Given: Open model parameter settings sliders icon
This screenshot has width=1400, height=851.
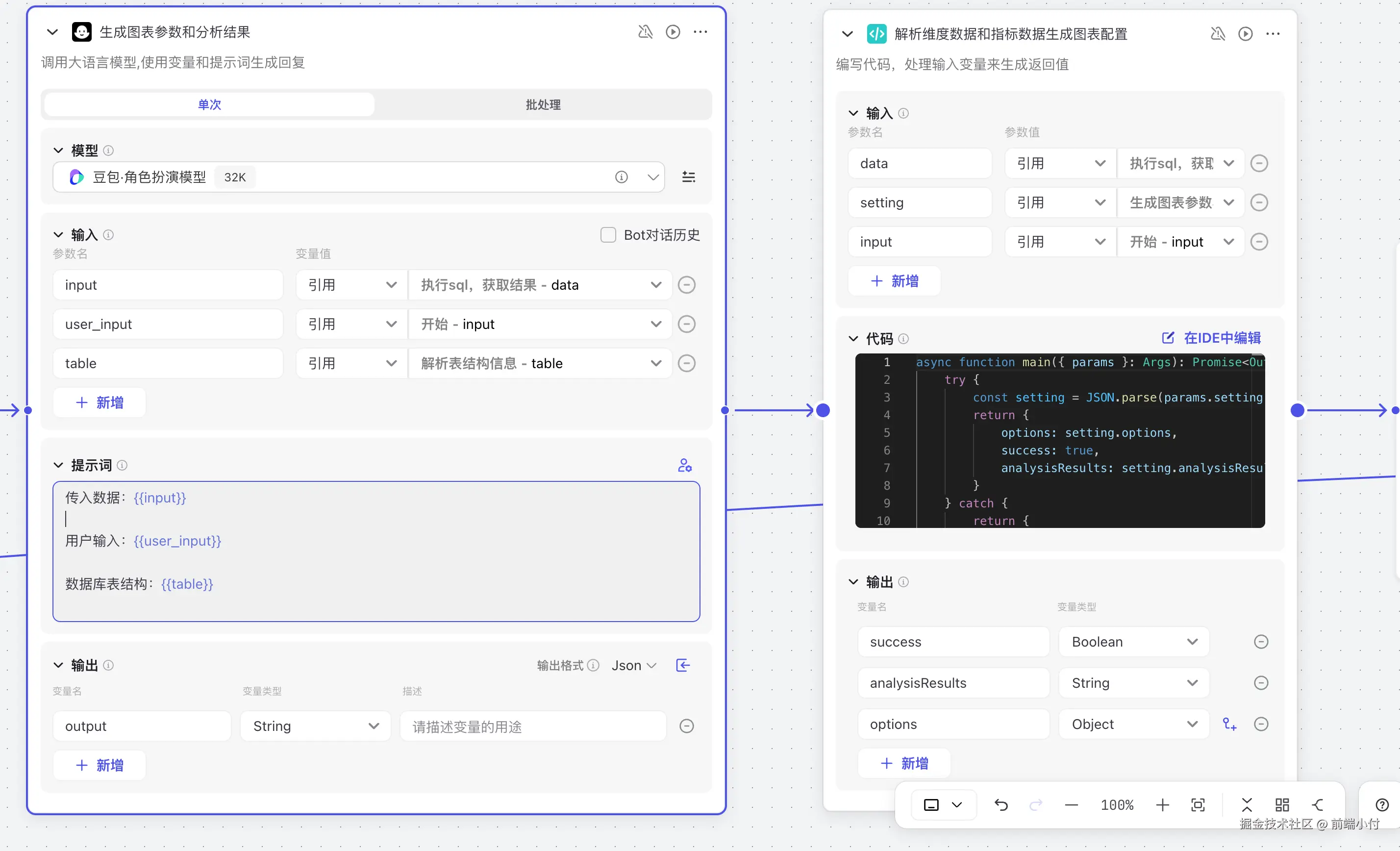Looking at the screenshot, I should tap(688, 177).
